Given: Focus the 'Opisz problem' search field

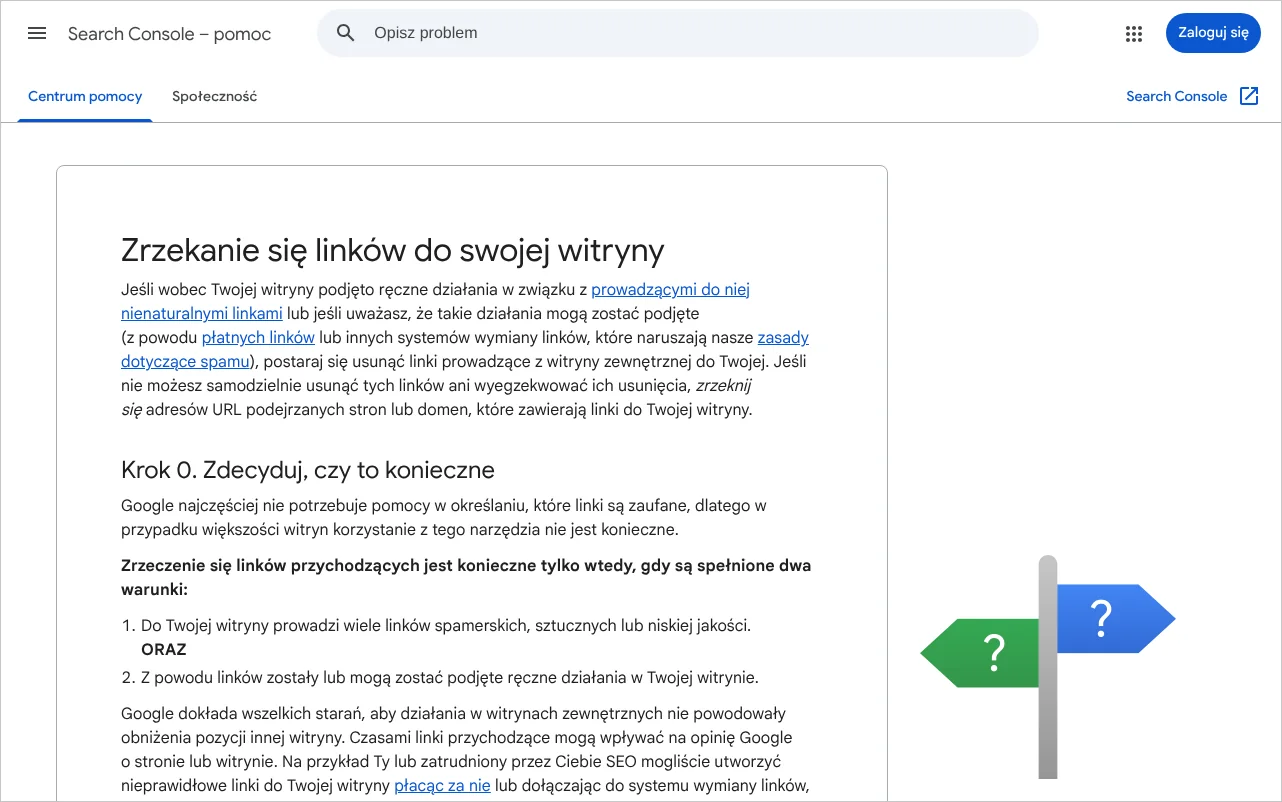Looking at the screenshot, I should pyautogui.click(x=678, y=33).
